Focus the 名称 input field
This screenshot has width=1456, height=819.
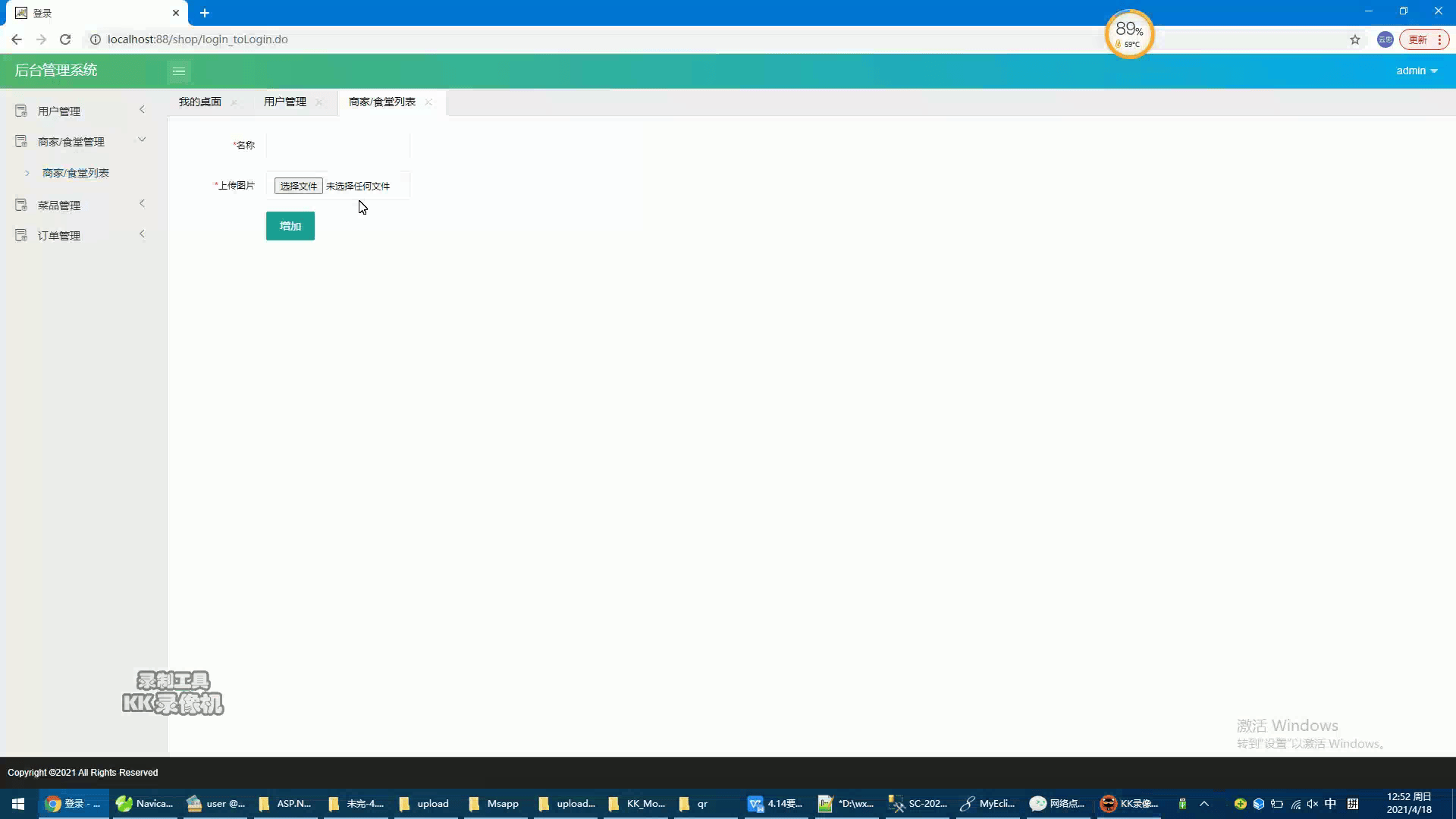click(x=338, y=145)
